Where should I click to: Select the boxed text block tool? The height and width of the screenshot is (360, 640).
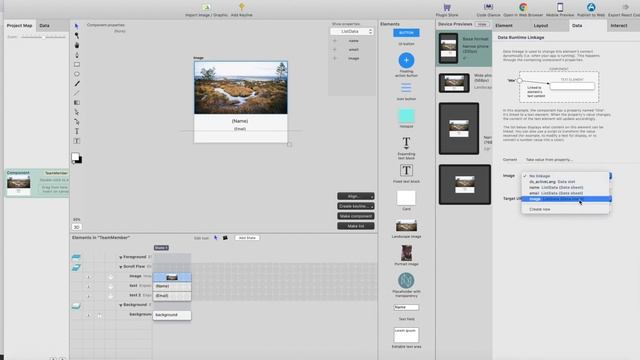click(x=76, y=141)
